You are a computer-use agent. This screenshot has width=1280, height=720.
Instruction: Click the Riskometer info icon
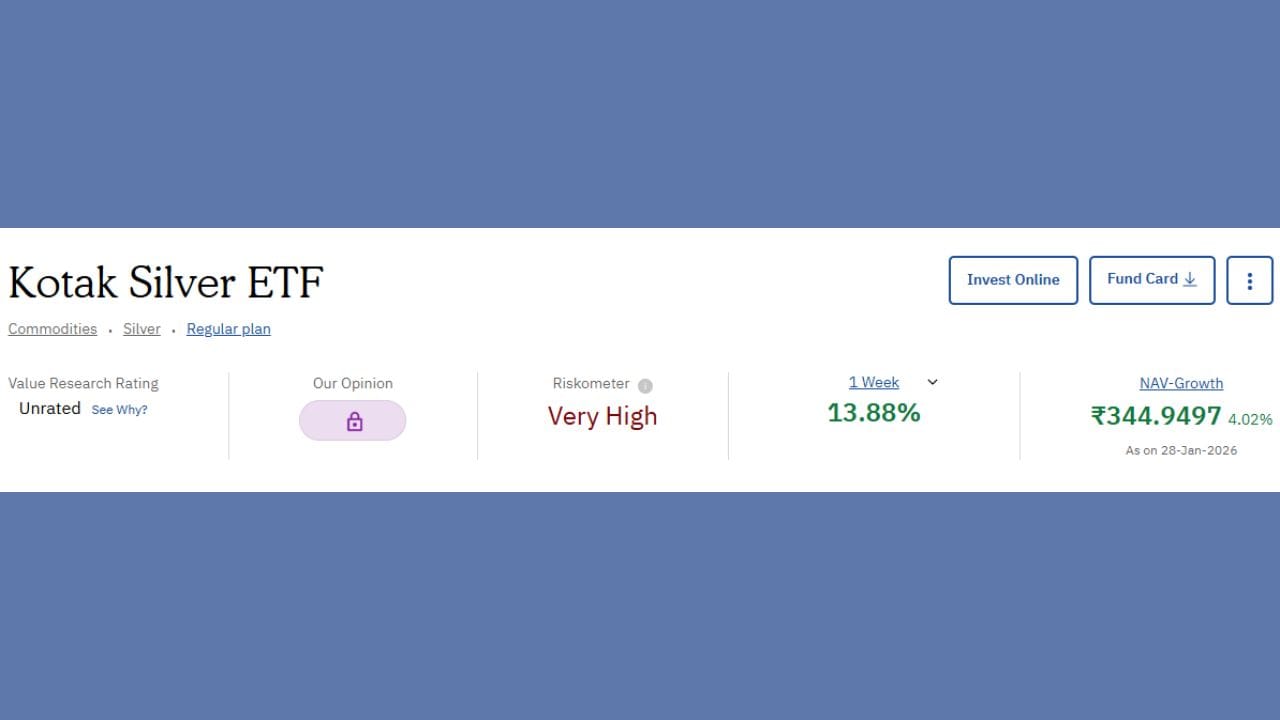[x=645, y=384]
